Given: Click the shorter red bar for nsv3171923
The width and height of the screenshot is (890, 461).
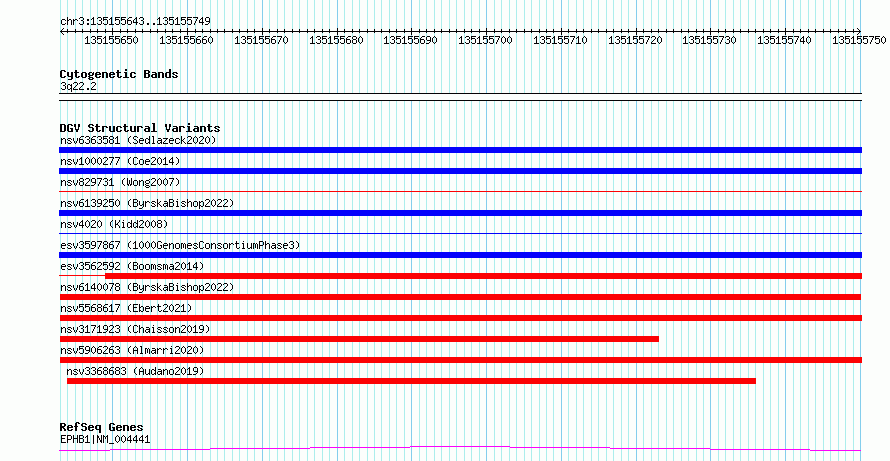Looking at the screenshot, I should [359, 339].
